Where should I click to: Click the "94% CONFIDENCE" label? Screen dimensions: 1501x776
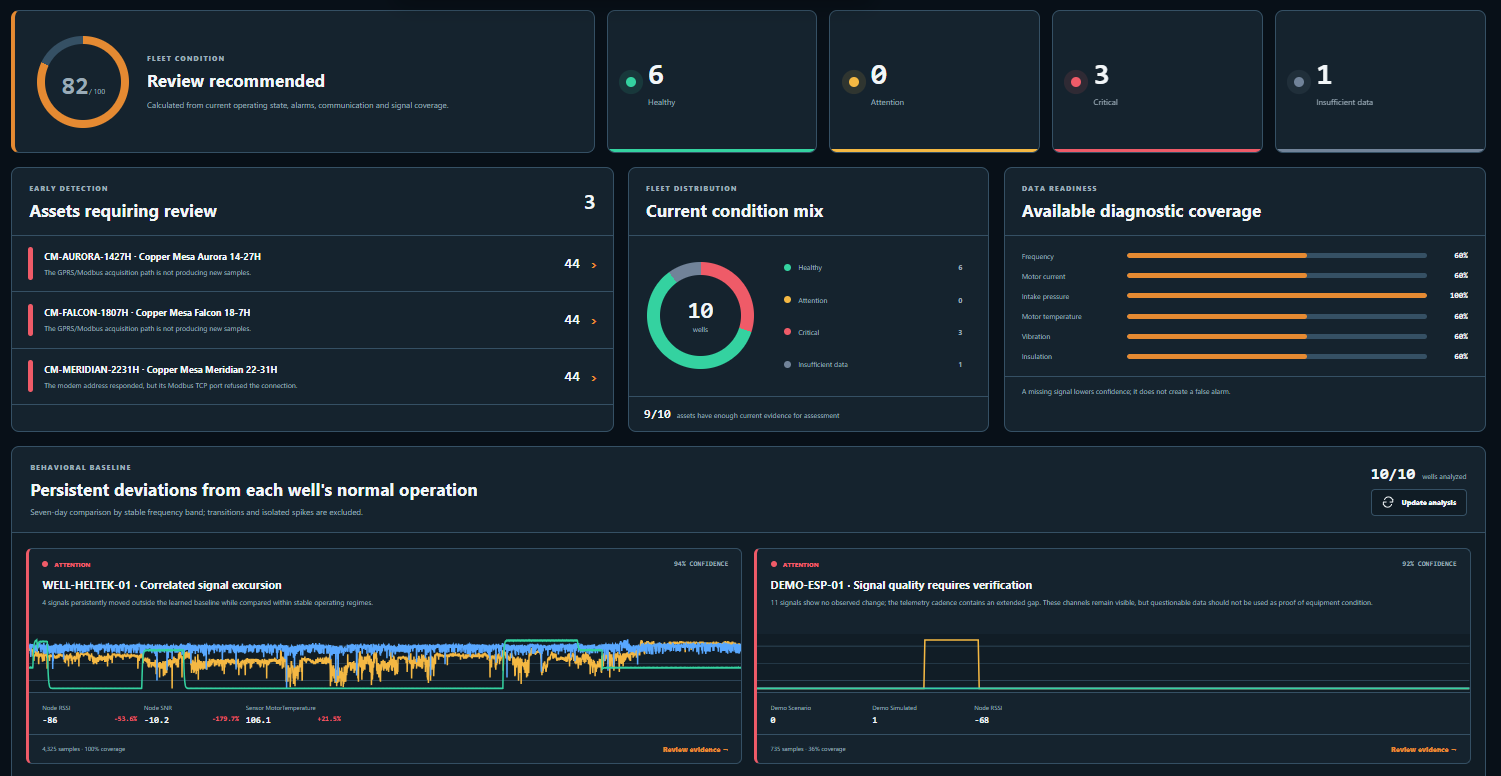point(701,564)
